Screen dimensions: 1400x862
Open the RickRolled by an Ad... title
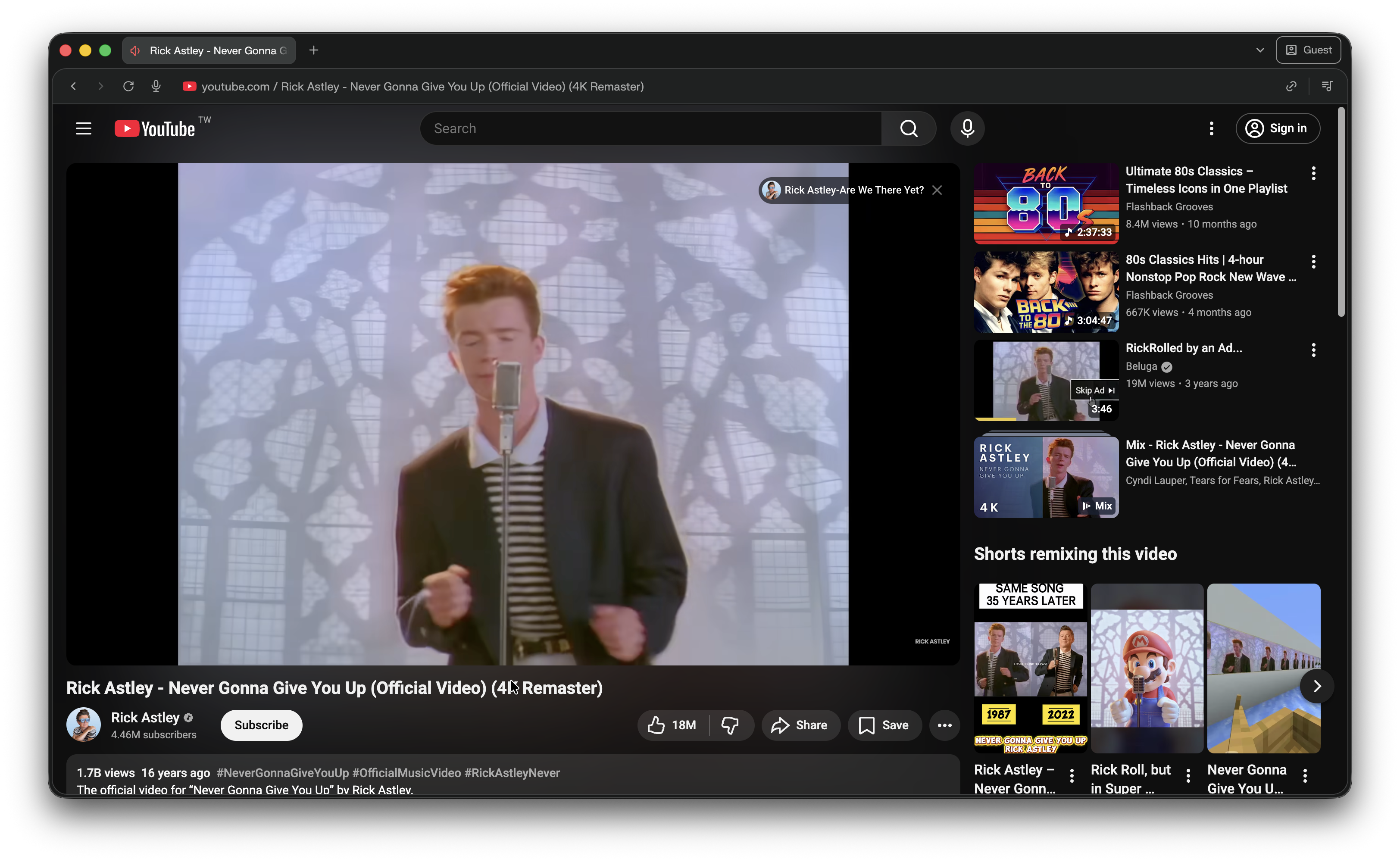coord(1183,348)
